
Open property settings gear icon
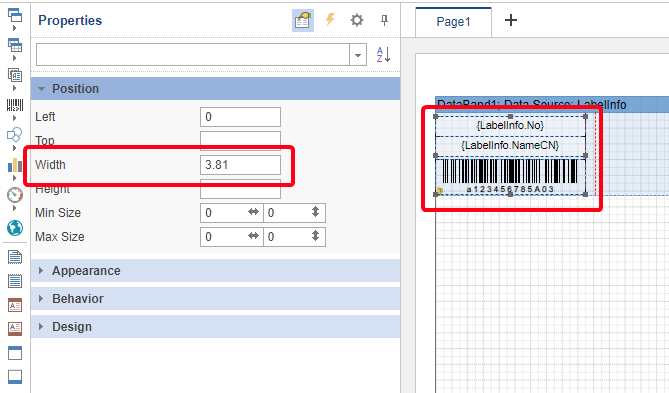click(357, 20)
